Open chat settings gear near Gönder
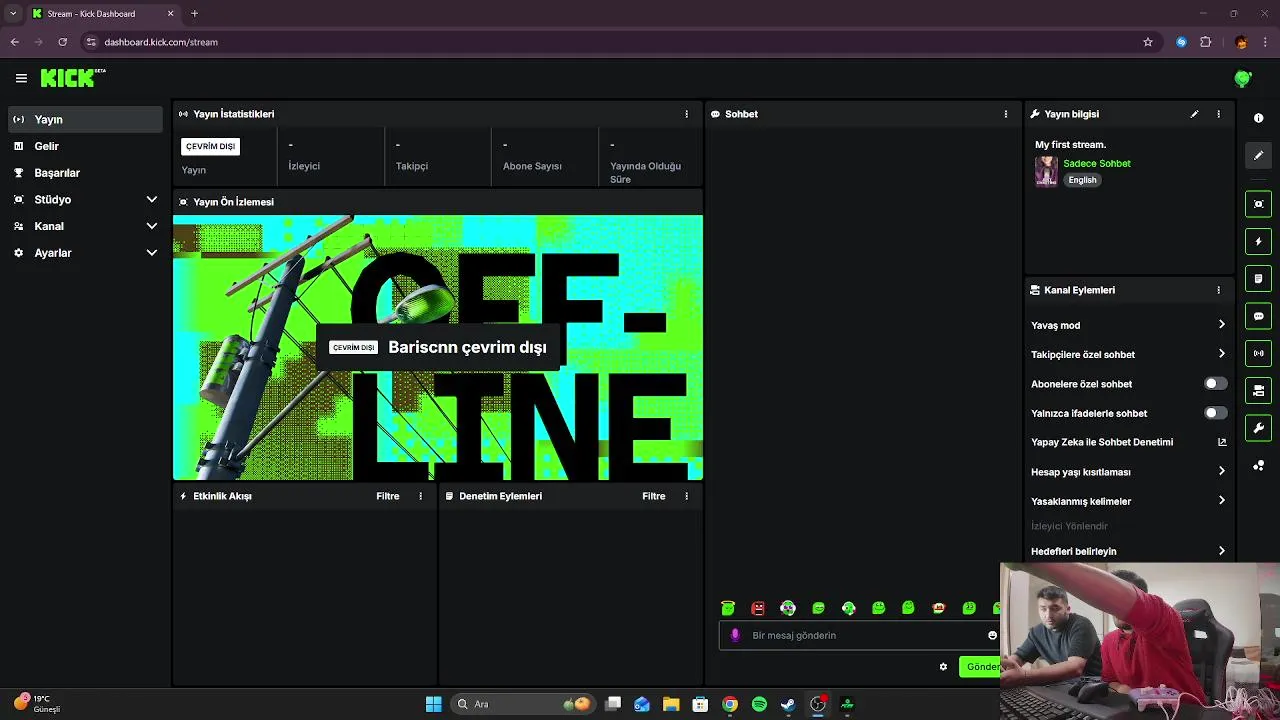The height and width of the screenshot is (720, 1280). [943, 667]
